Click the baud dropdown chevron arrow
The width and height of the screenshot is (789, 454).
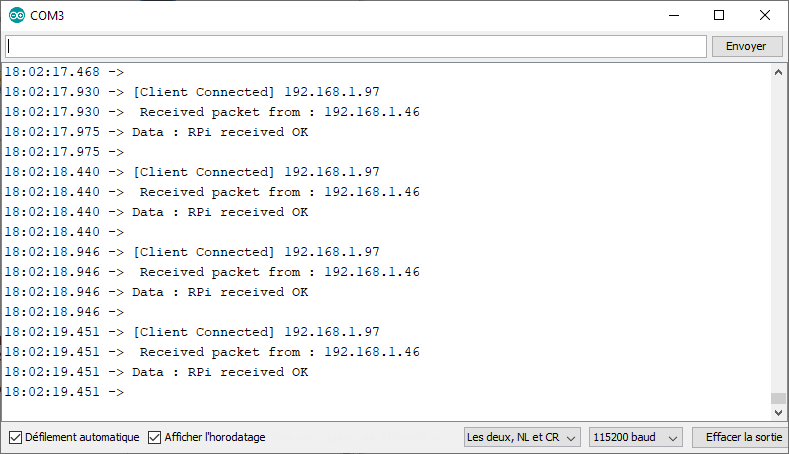point(673,438)
